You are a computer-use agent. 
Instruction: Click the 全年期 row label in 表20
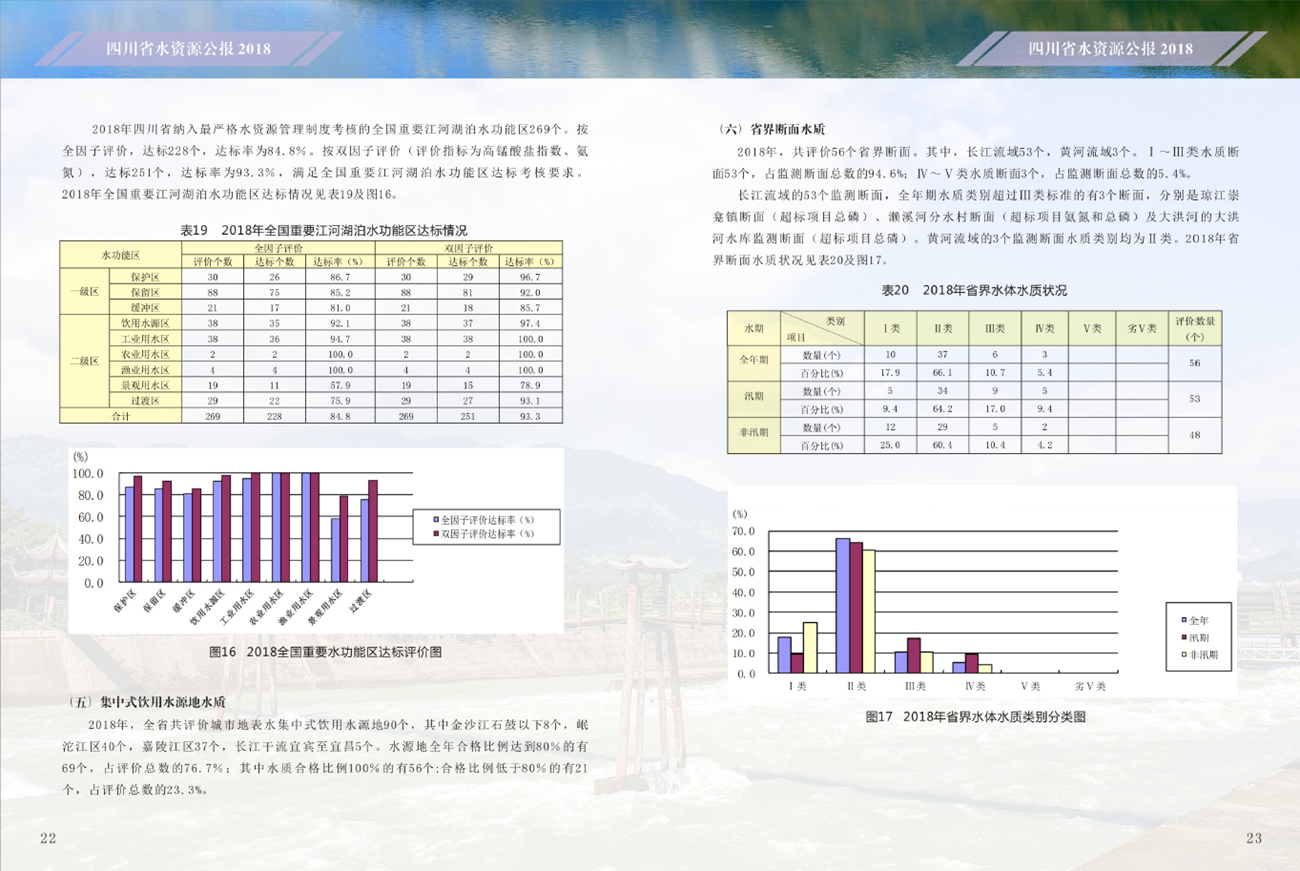pyautogui.click(x=753, y=364)
